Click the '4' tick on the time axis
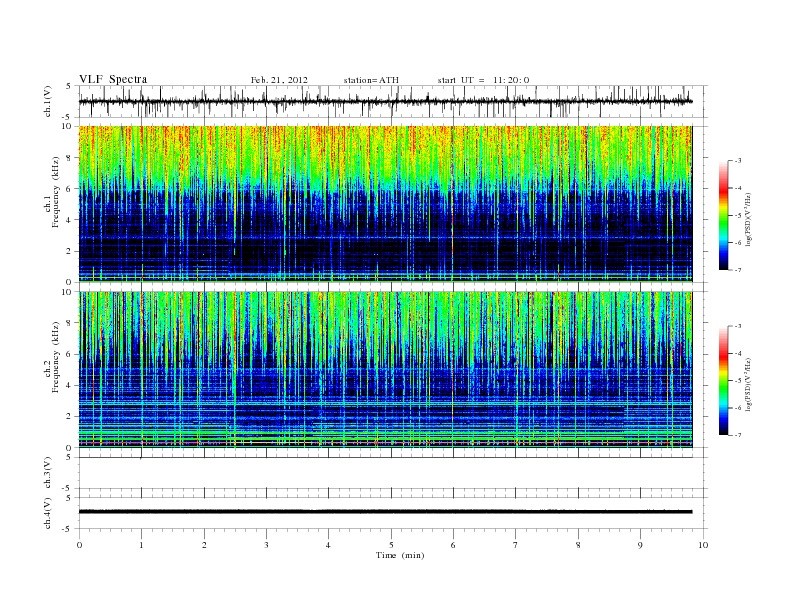Image resolution: width=792 pixels, height=612 pixels. click(328, 545)
